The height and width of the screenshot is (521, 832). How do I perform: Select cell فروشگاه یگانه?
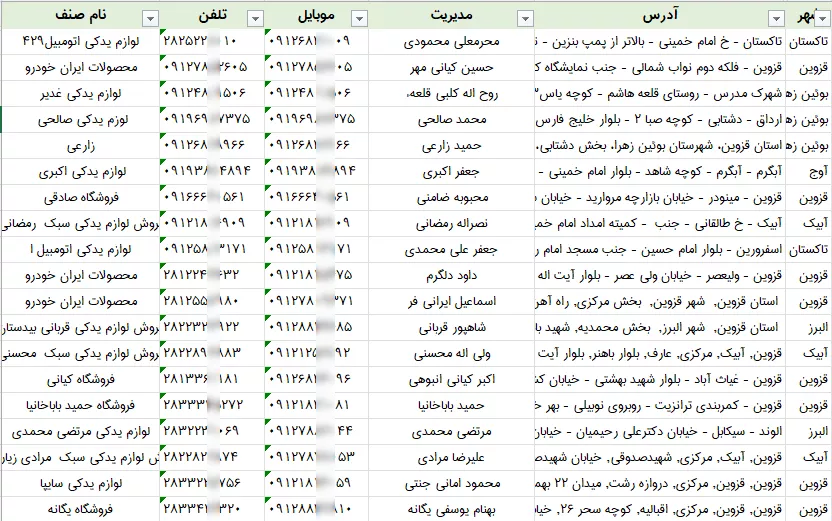(x=80, y=509)
